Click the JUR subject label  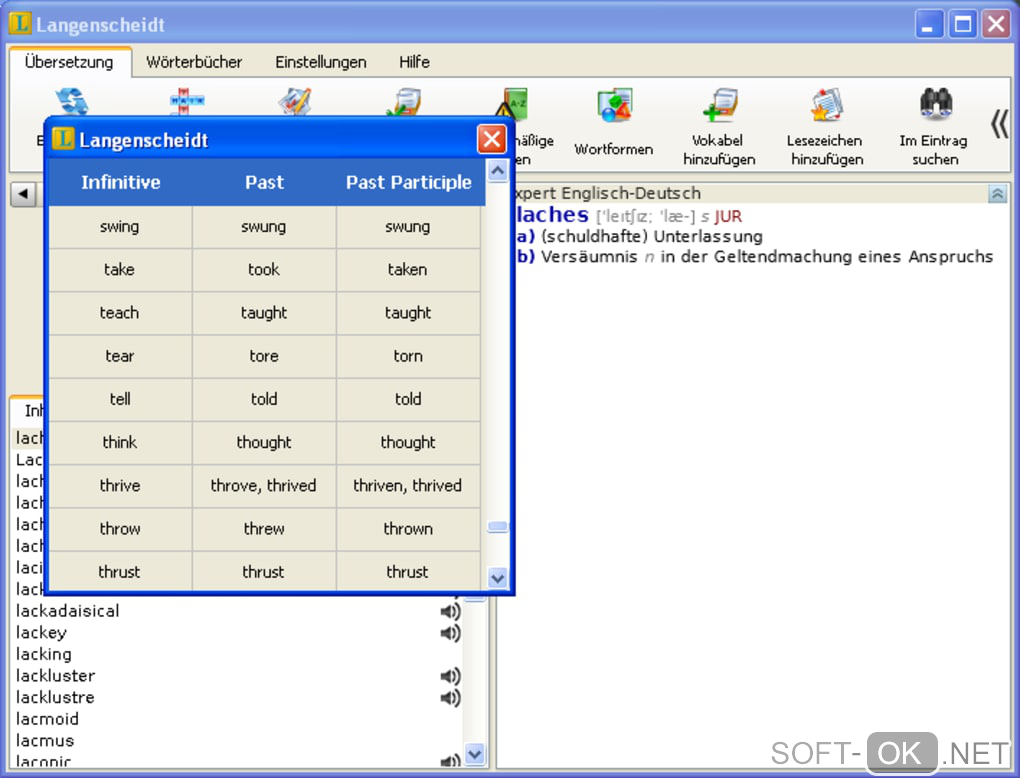pos(728,216)
